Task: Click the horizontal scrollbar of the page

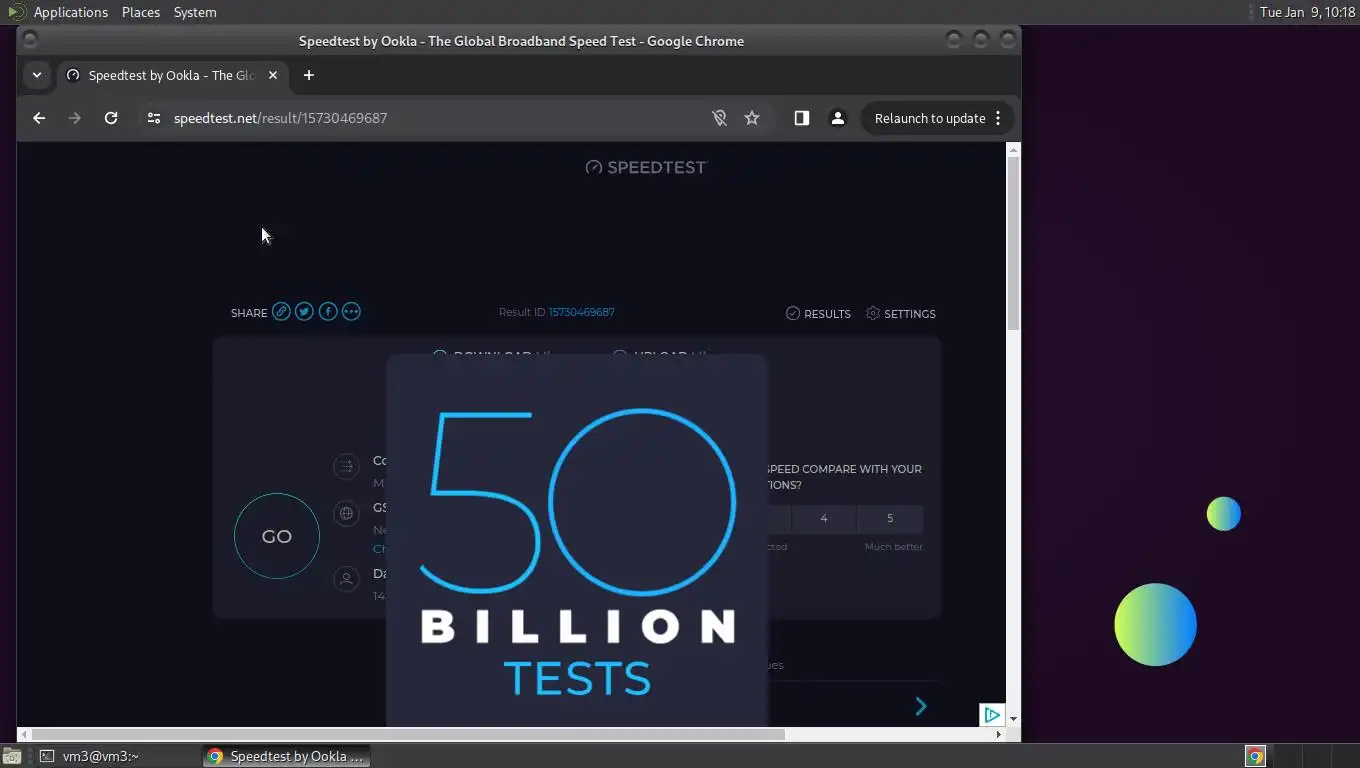Action: (x=408, y=734)
